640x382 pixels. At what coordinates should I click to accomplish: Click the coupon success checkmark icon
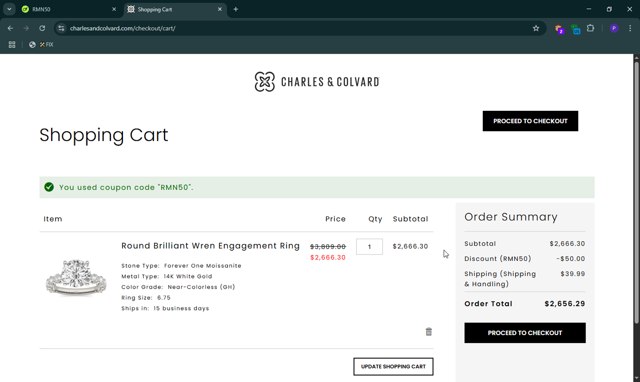pyautogui.click(x=49, y=187)
